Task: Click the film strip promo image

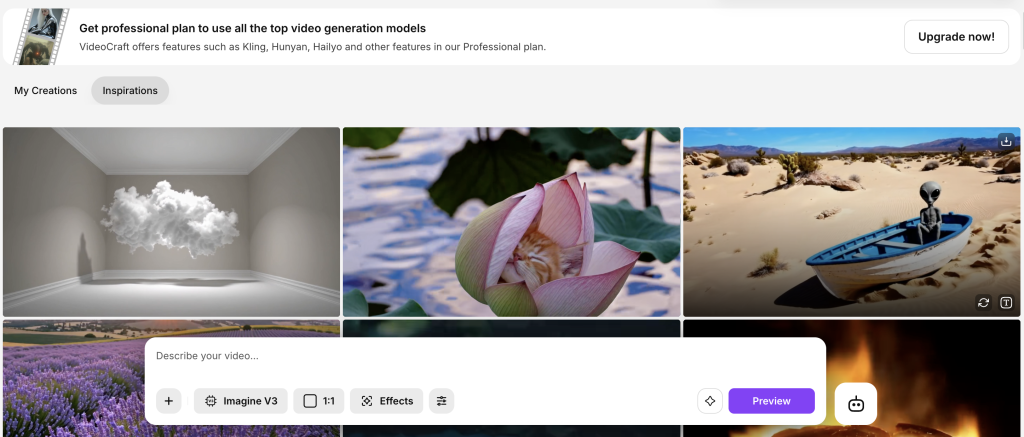Action: (x=42, y=37)
